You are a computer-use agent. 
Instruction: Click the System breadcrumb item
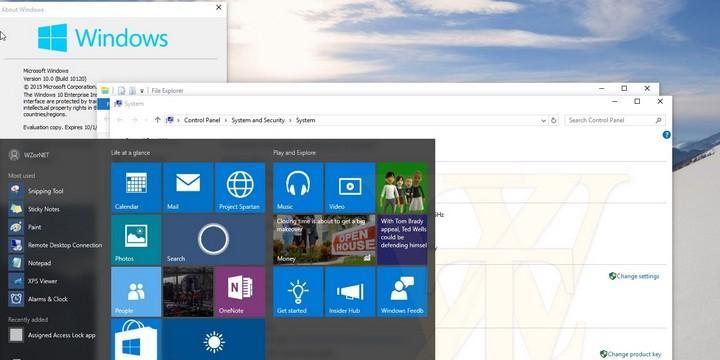pyautogui.click(x=305, y=120)
